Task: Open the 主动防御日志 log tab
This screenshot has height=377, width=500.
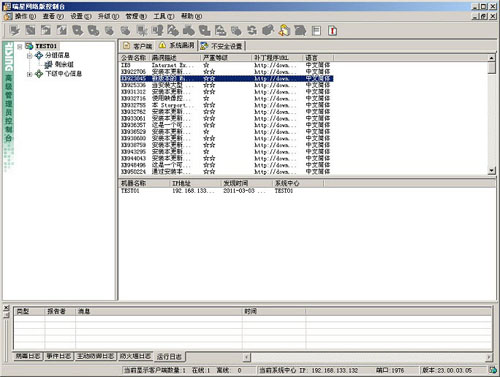Action: tap(95, 356)
